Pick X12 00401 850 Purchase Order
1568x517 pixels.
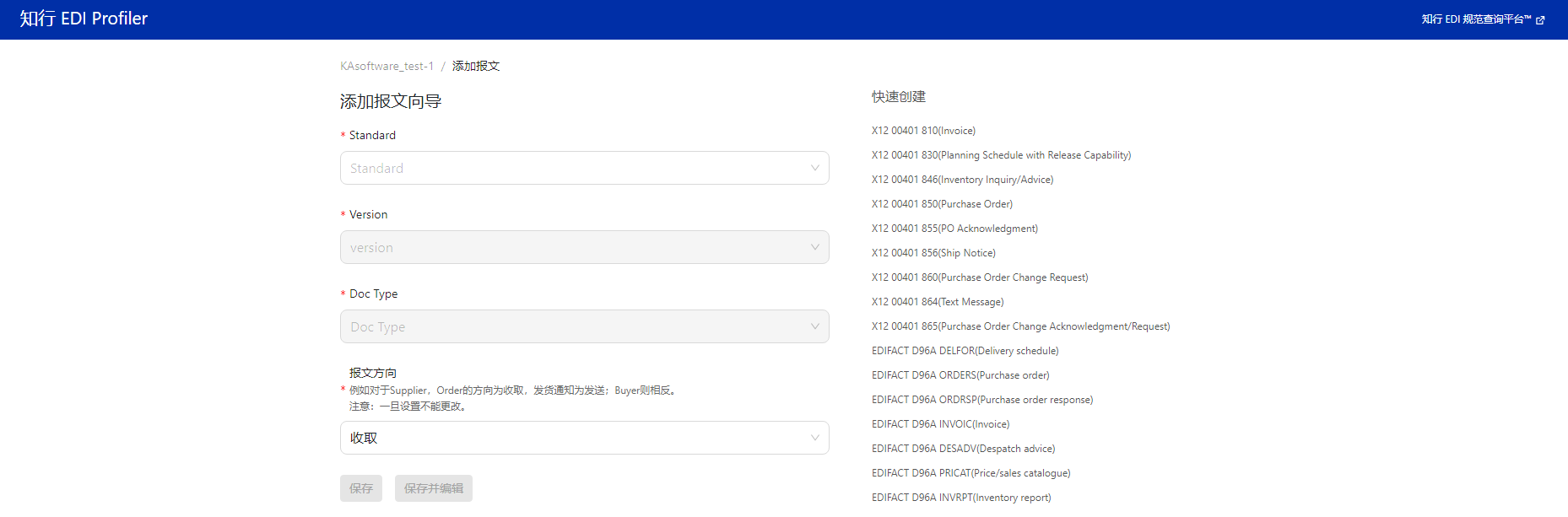pos(942,204)
